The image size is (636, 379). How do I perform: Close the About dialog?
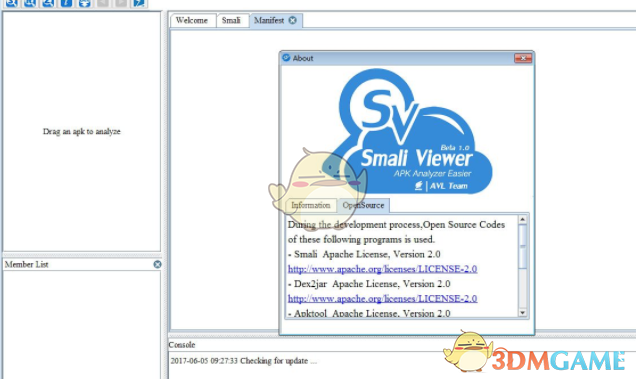click(x=523, y=58)
